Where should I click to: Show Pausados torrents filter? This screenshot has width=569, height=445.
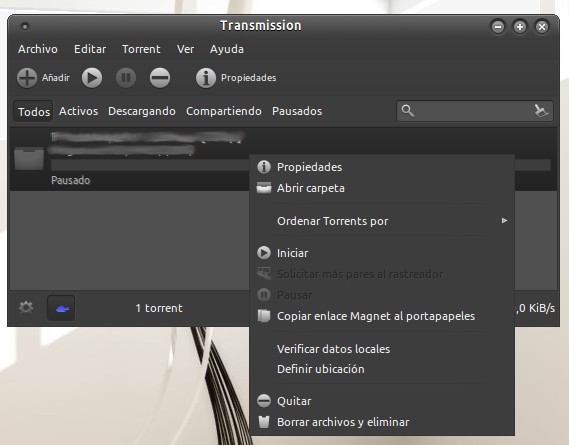pyautogui.click(x=297, y=111)
